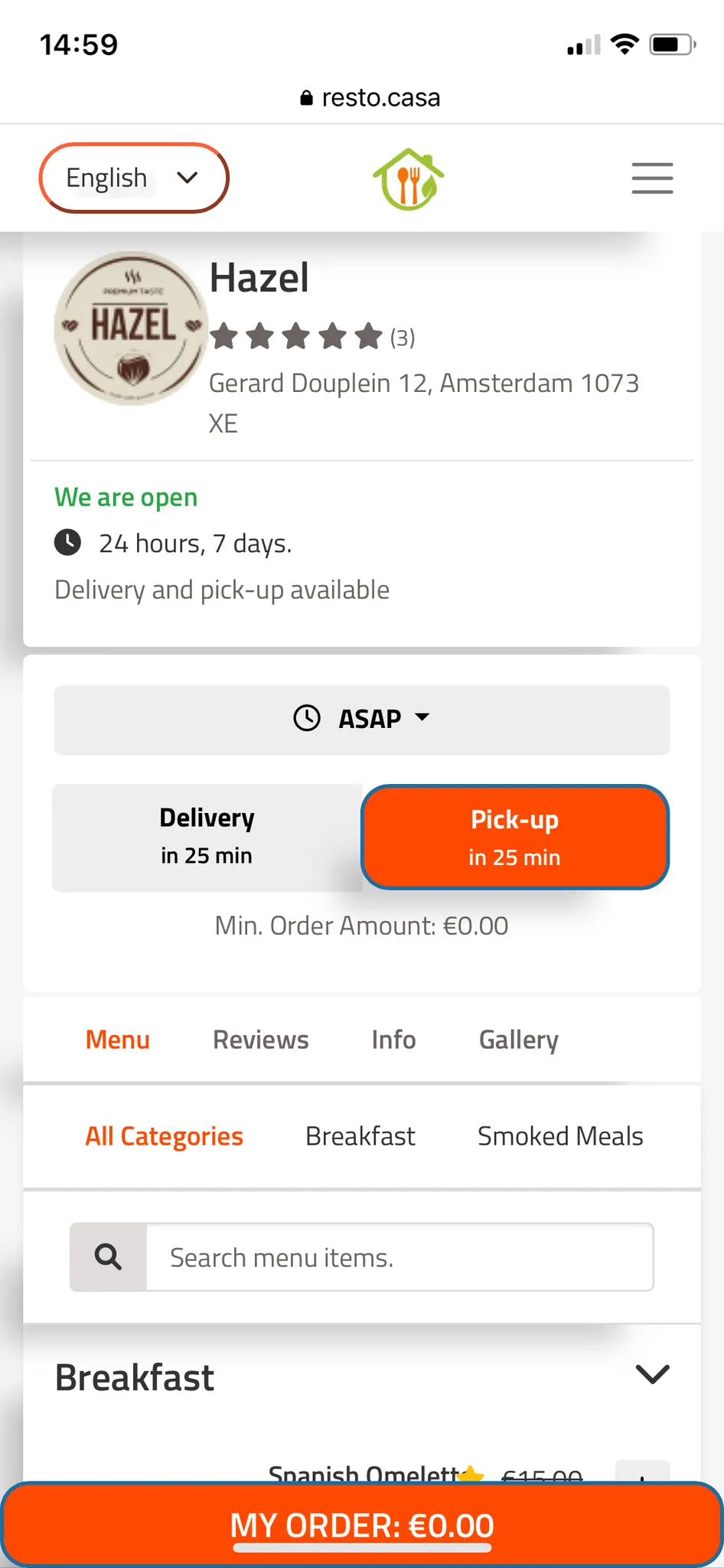This screenshot has height=1568, width=724.
Task: Select the Delivery in 25 min option
Action: (207, 837)
